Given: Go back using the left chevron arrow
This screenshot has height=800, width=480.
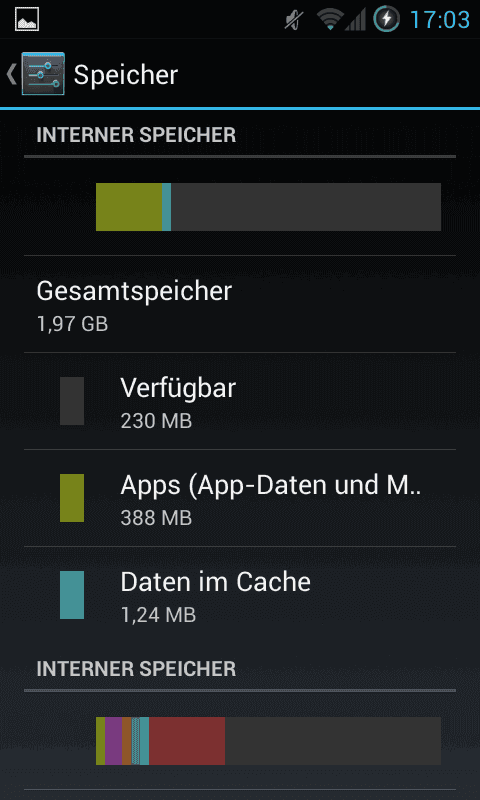Looking at the screenshot, I should [11, 74].
